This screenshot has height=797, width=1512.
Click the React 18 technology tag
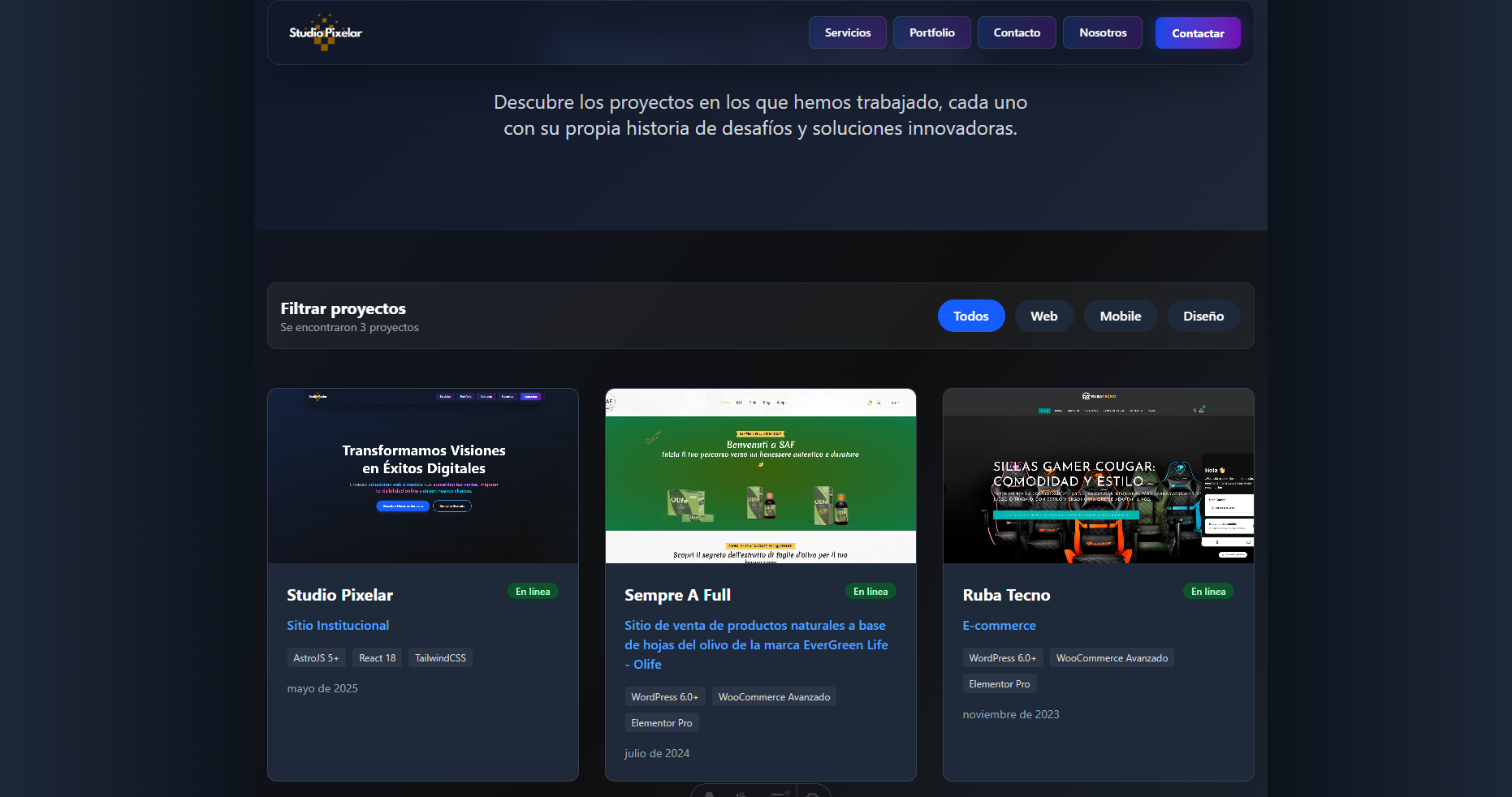pyautogui.click(x=377, y=658)
